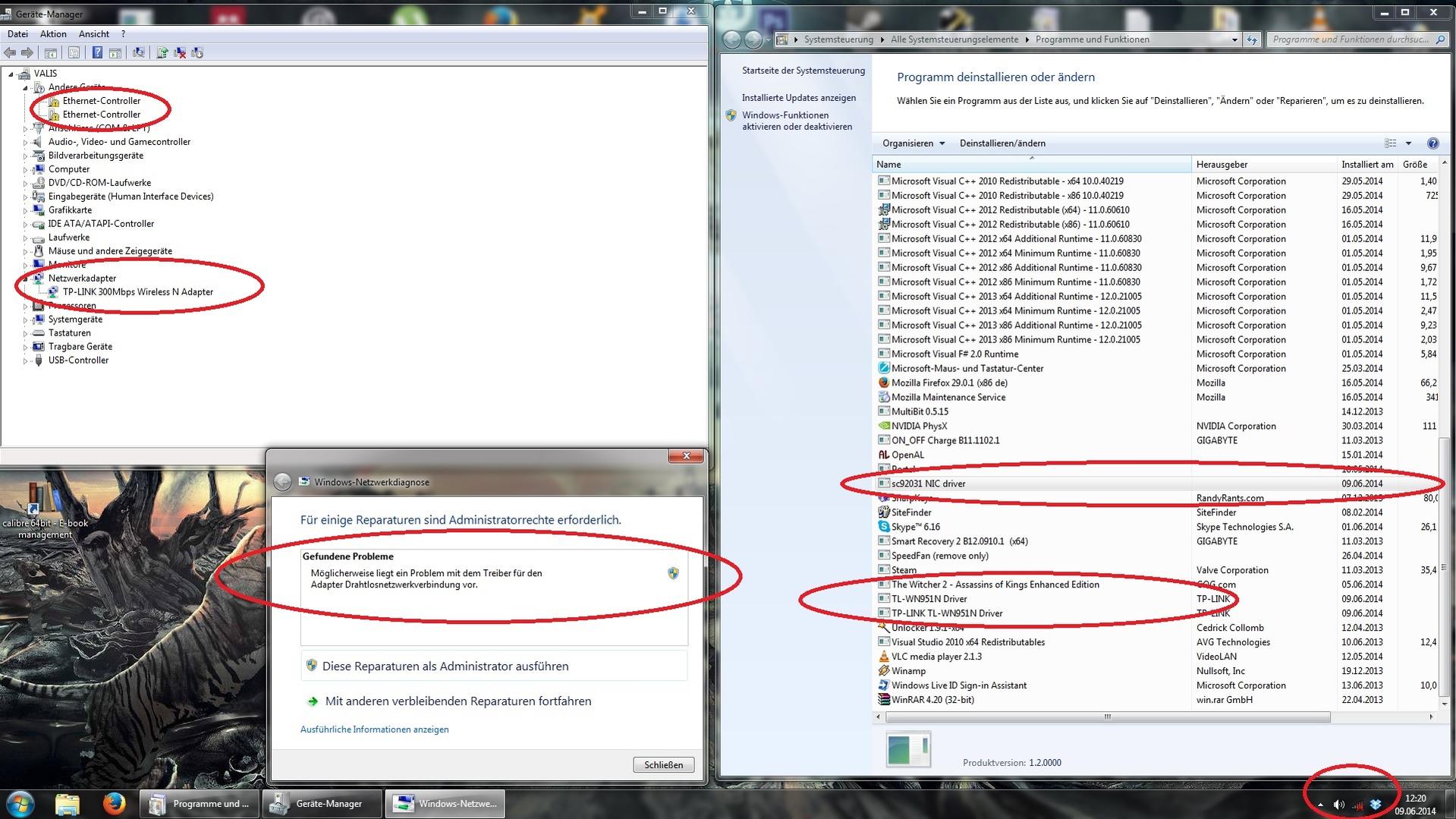Click the disable device icon in toolbar

[x=197, y=52]
